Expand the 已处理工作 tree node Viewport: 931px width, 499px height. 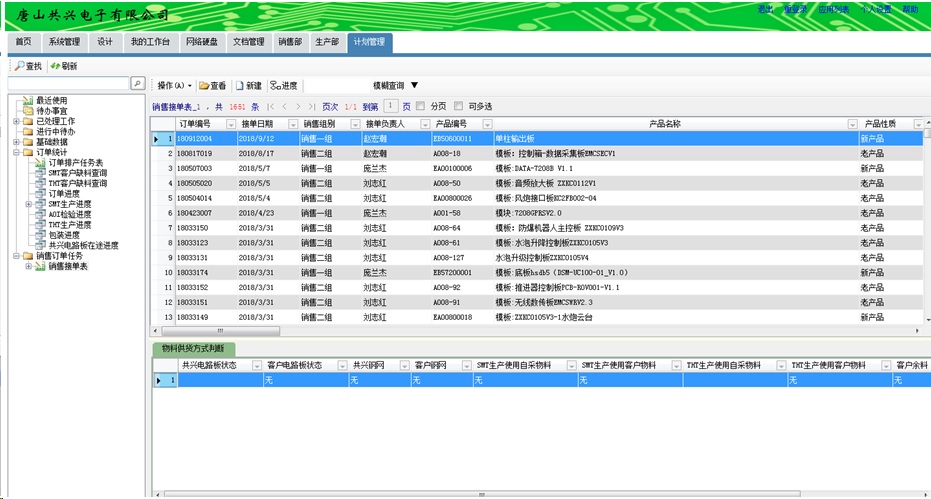[x=16, y=121]
